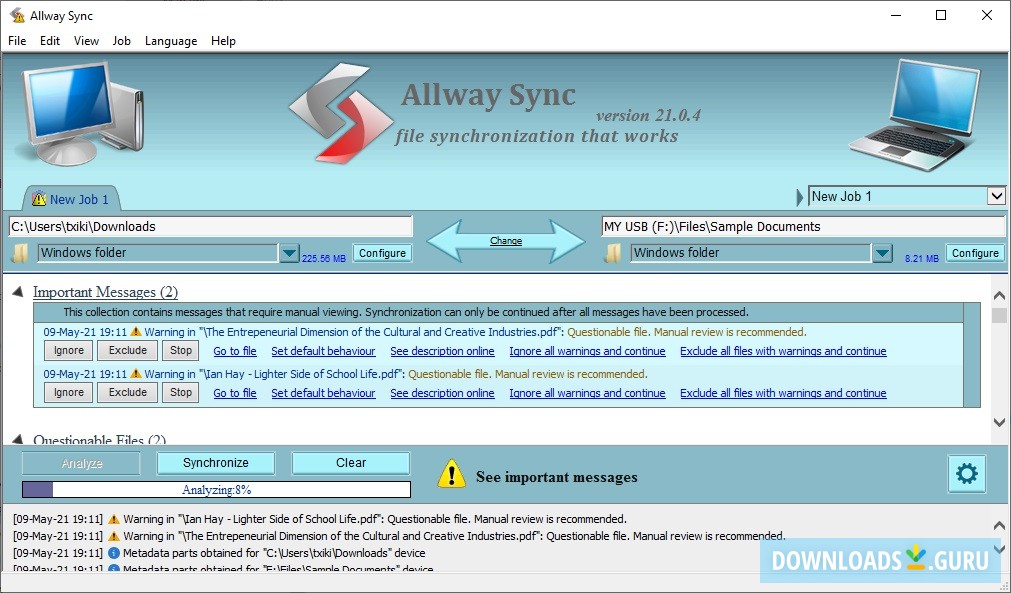1011x593 pixels.
Task: Click Change on the sync direction arrow
Action: point(506,240)
